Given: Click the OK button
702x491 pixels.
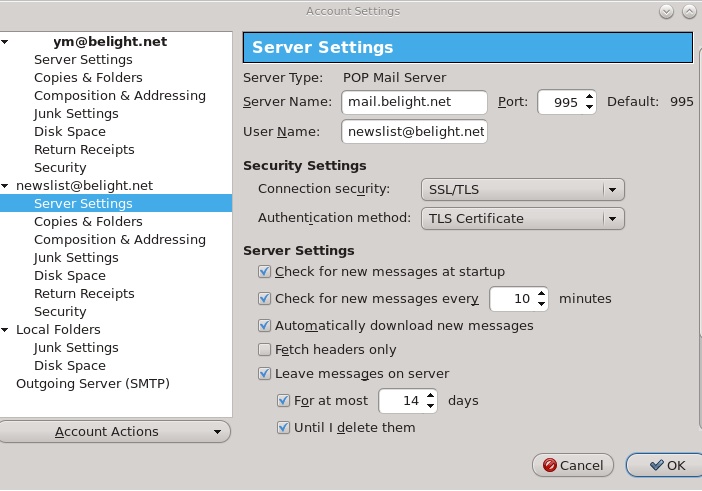Looking at the screenshot, I should (666, 465).
